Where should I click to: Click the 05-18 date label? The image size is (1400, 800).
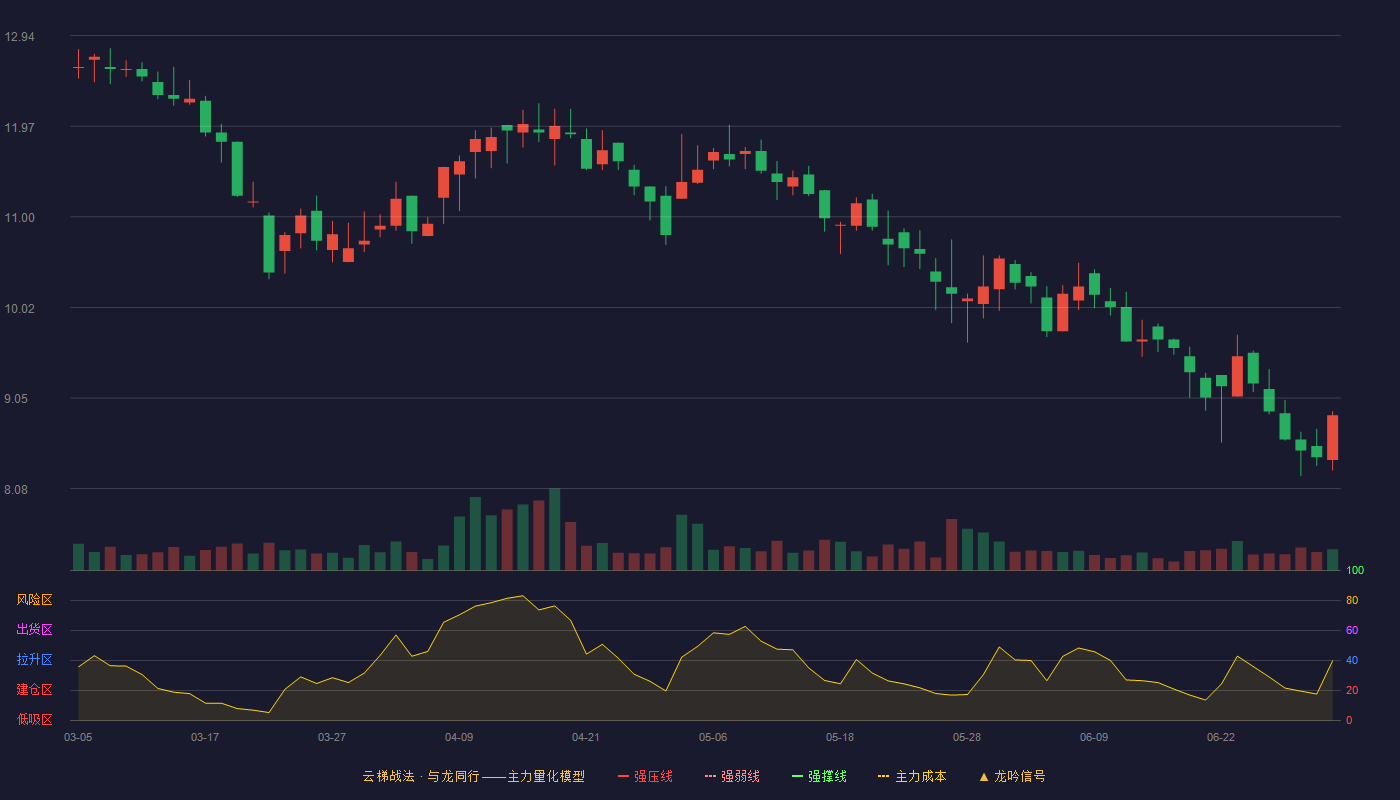click(x=840, y=737)
